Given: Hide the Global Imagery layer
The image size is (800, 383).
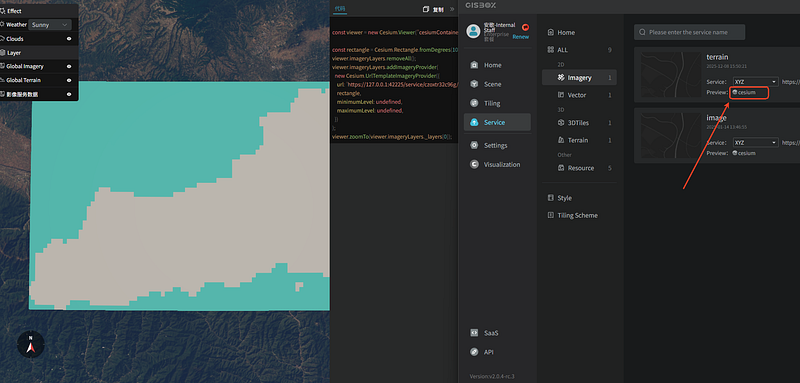Looking at the screenshot, I should click(x=69, y=66).
